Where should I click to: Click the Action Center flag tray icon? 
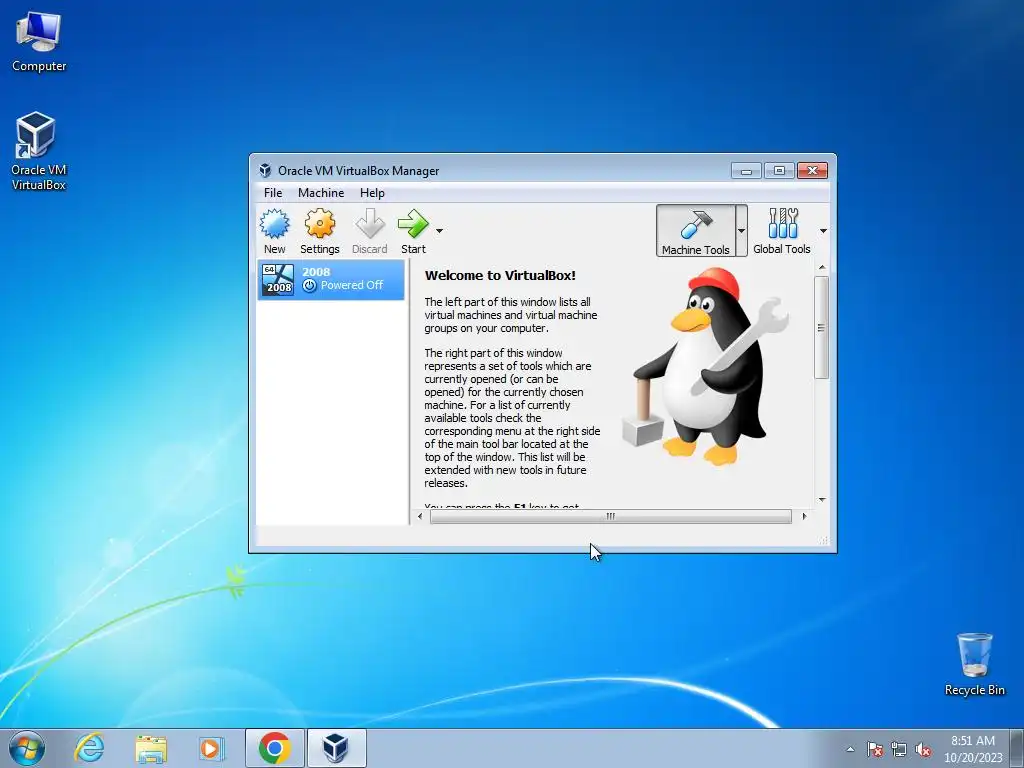pyautogui.click(x=874, y=749)
